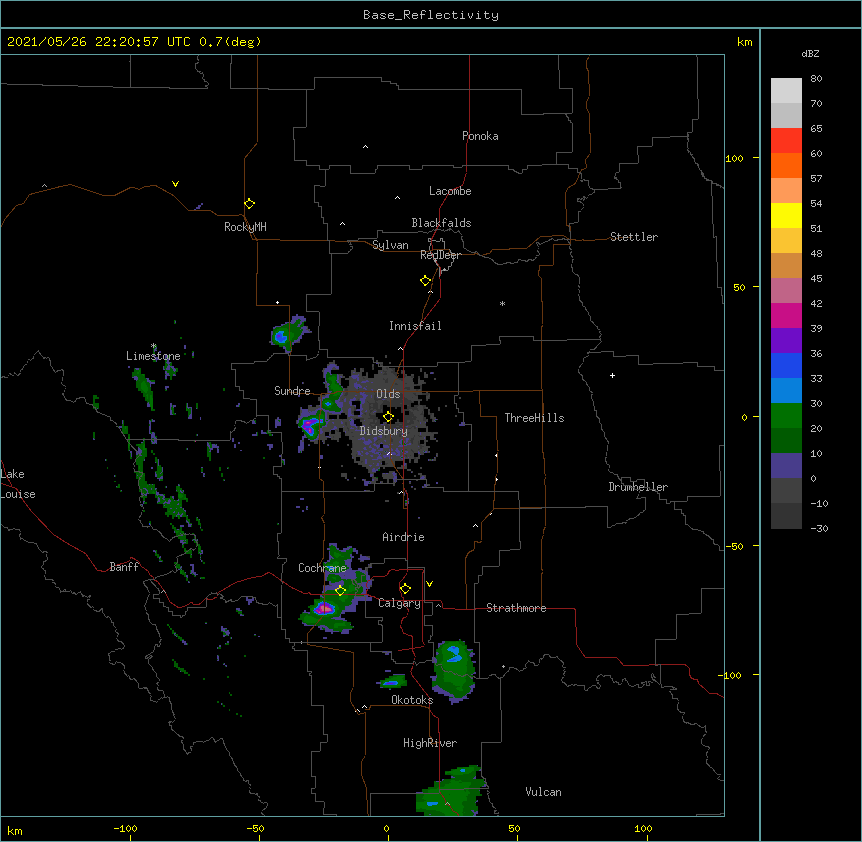Click the Stettler label
Screen dimensions: 862x842
coord(634,237)
